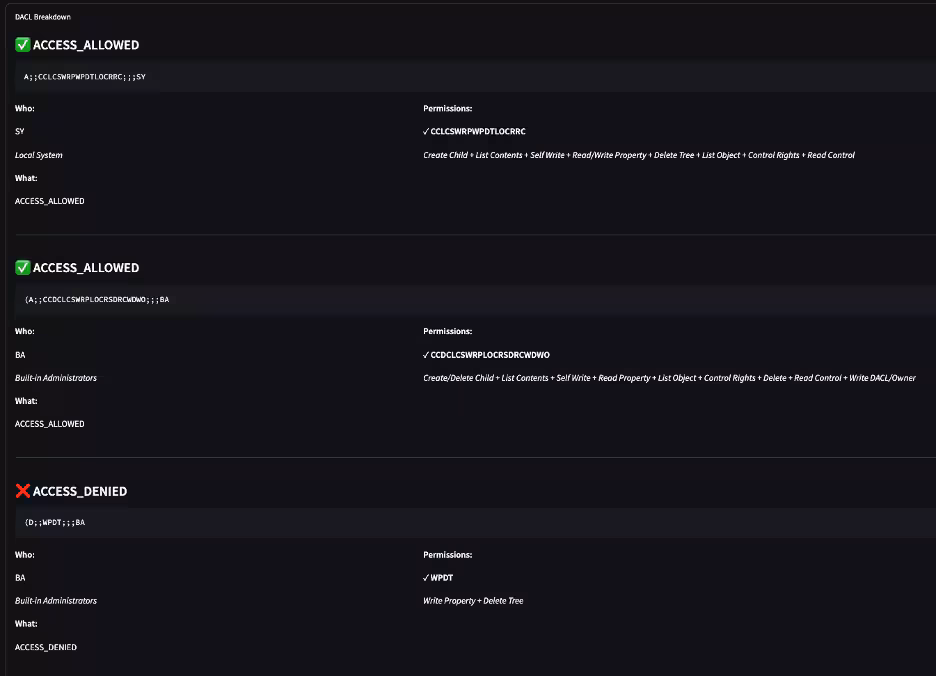Image resolution: width=936 pixels, height=676 pixels.
Task: Click the bold WPDT permission code
Action: (x=442, y=578)
